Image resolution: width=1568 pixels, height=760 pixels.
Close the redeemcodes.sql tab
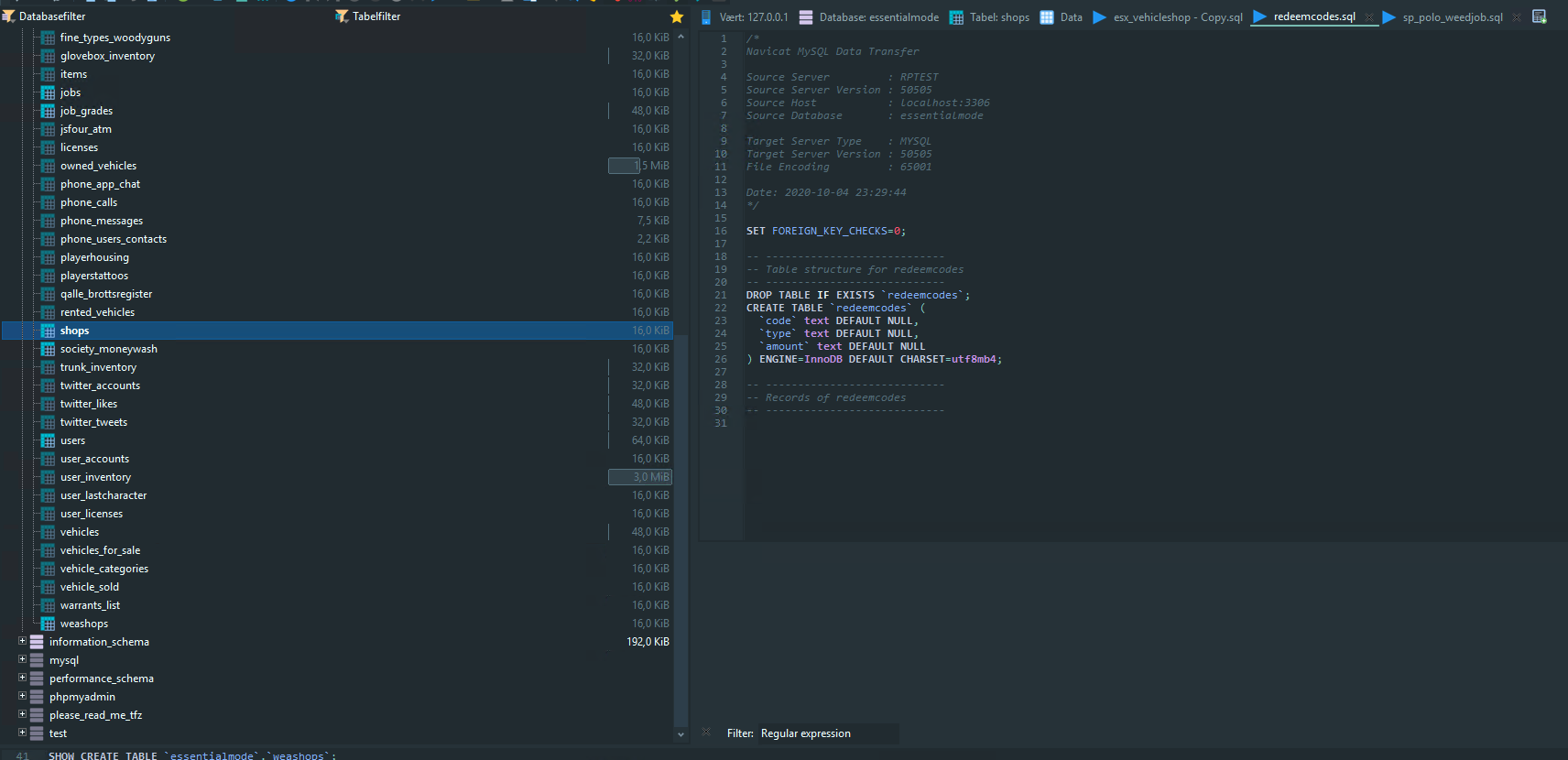click(1369, 17)
